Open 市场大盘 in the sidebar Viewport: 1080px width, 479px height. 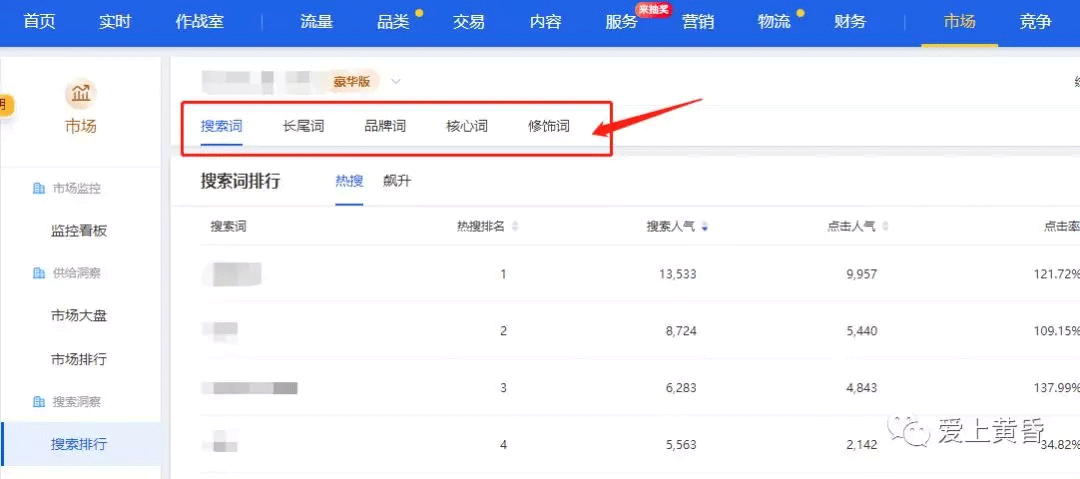[79, 316]
